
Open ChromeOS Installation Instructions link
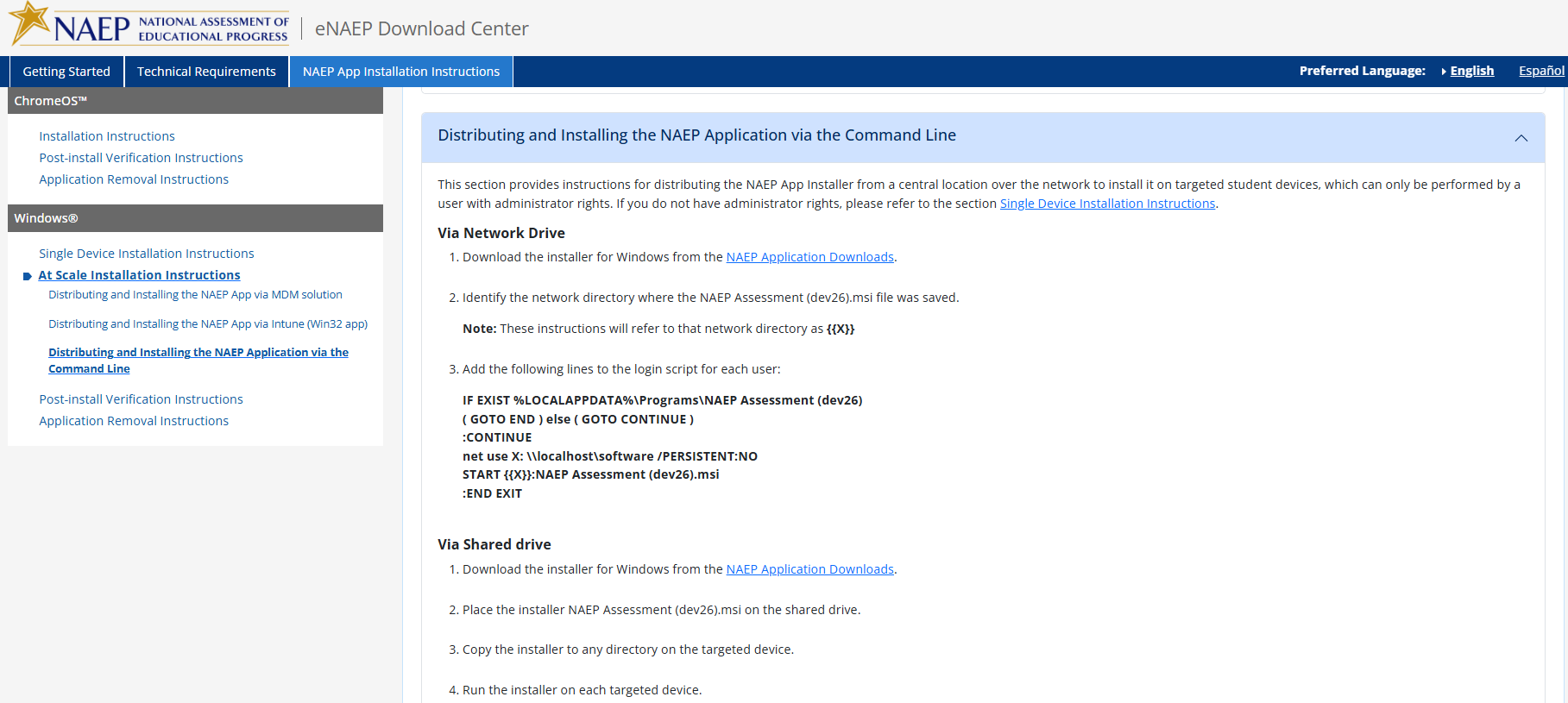point(107,136)
